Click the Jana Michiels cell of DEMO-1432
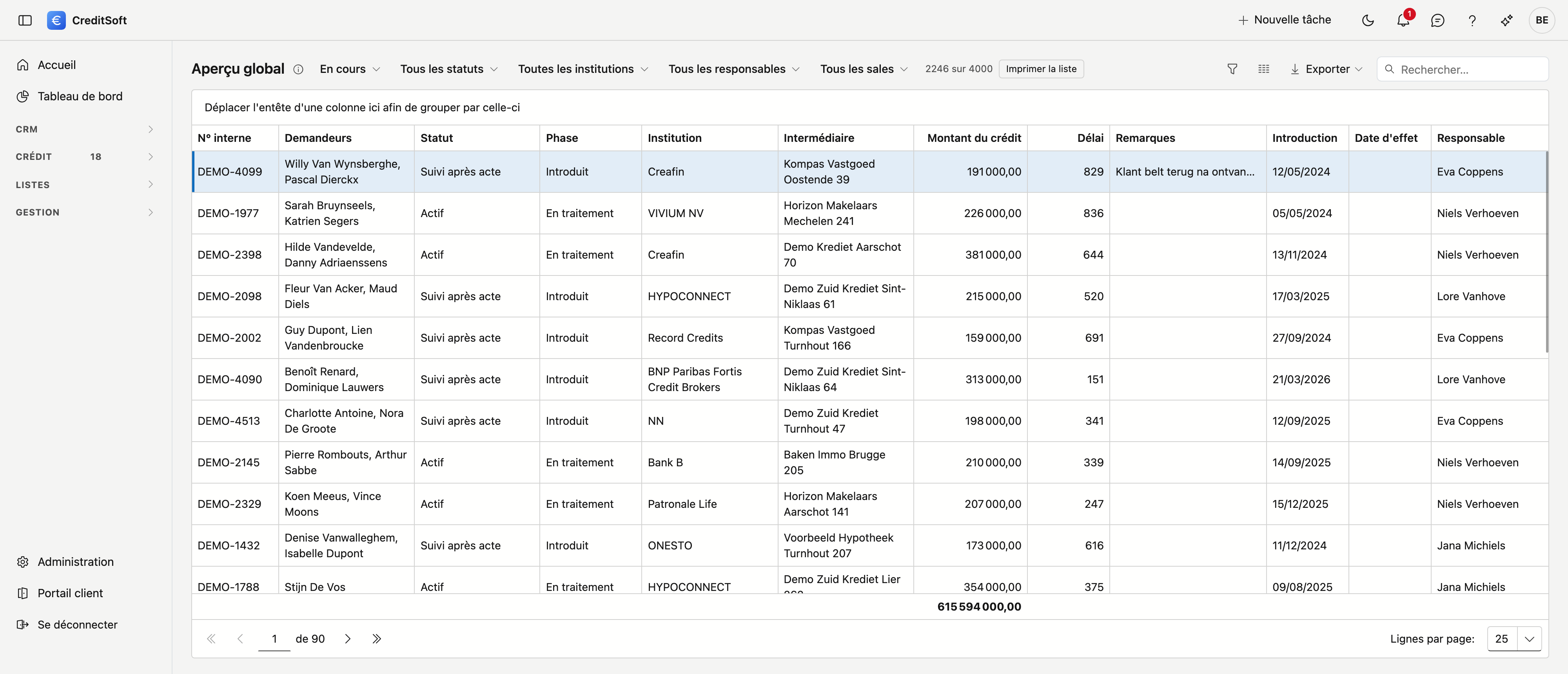1568x674 pixels. tap(1489, 545)
